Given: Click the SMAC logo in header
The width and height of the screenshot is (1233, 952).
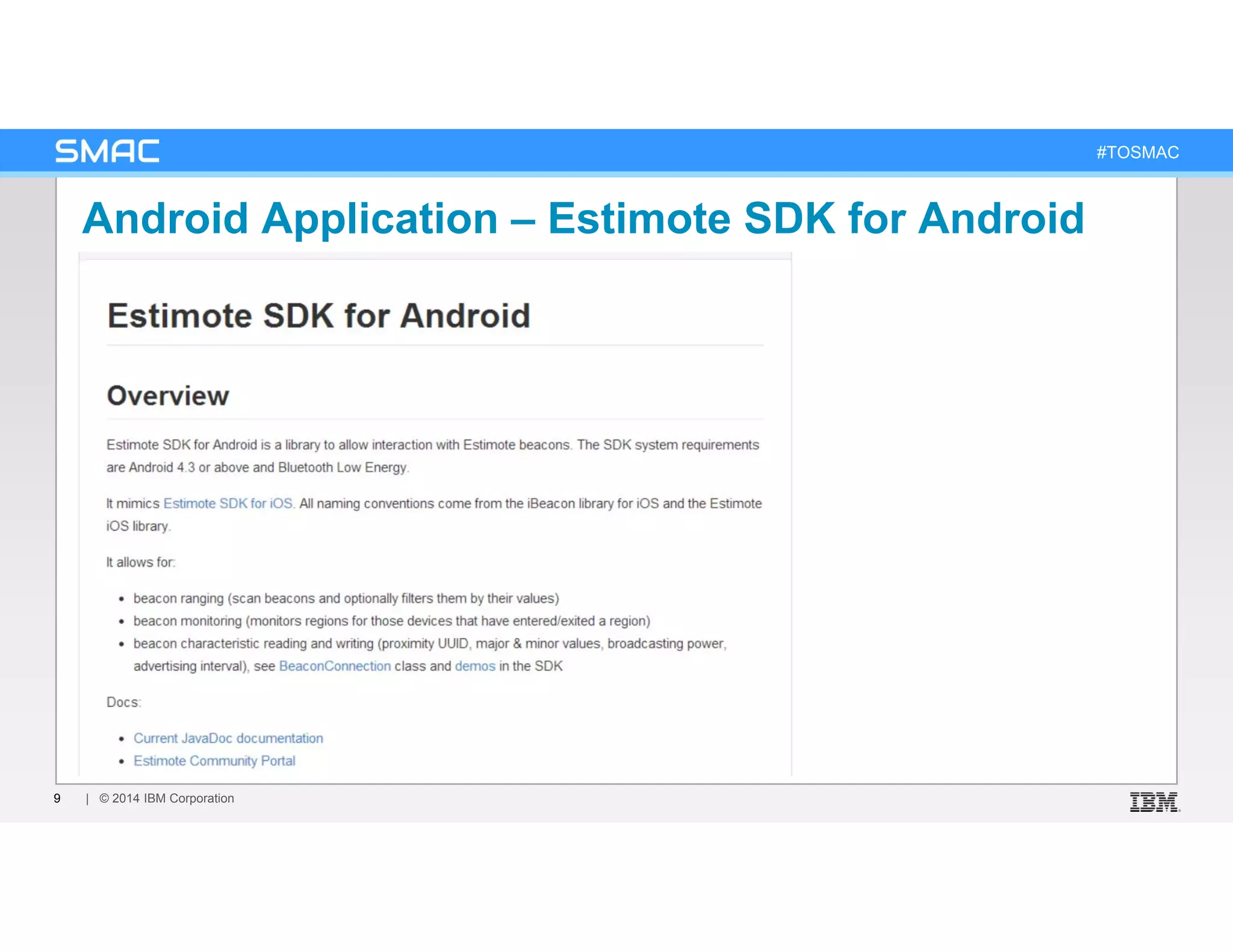Looking at the screenshot, I should click(x=107, y=151).
